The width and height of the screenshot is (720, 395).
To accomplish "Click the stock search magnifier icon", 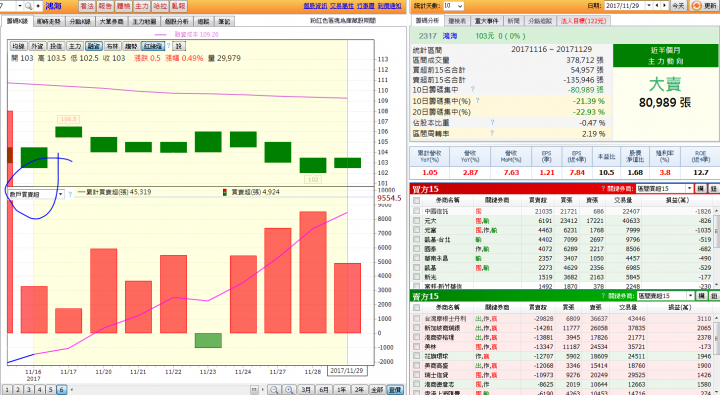I will 28,6.
